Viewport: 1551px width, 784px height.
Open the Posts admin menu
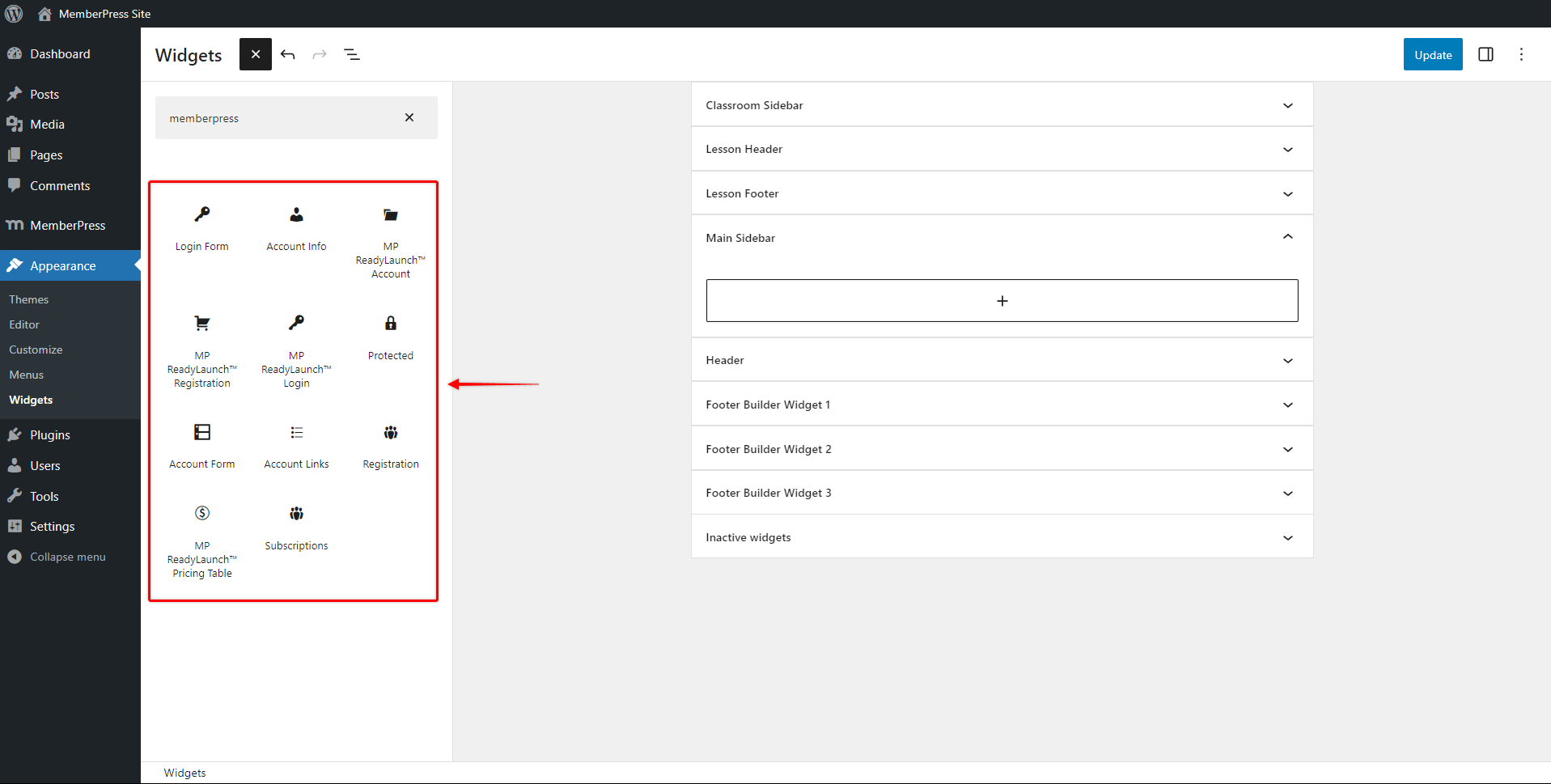pyautogui.click(x=70, y=94)
